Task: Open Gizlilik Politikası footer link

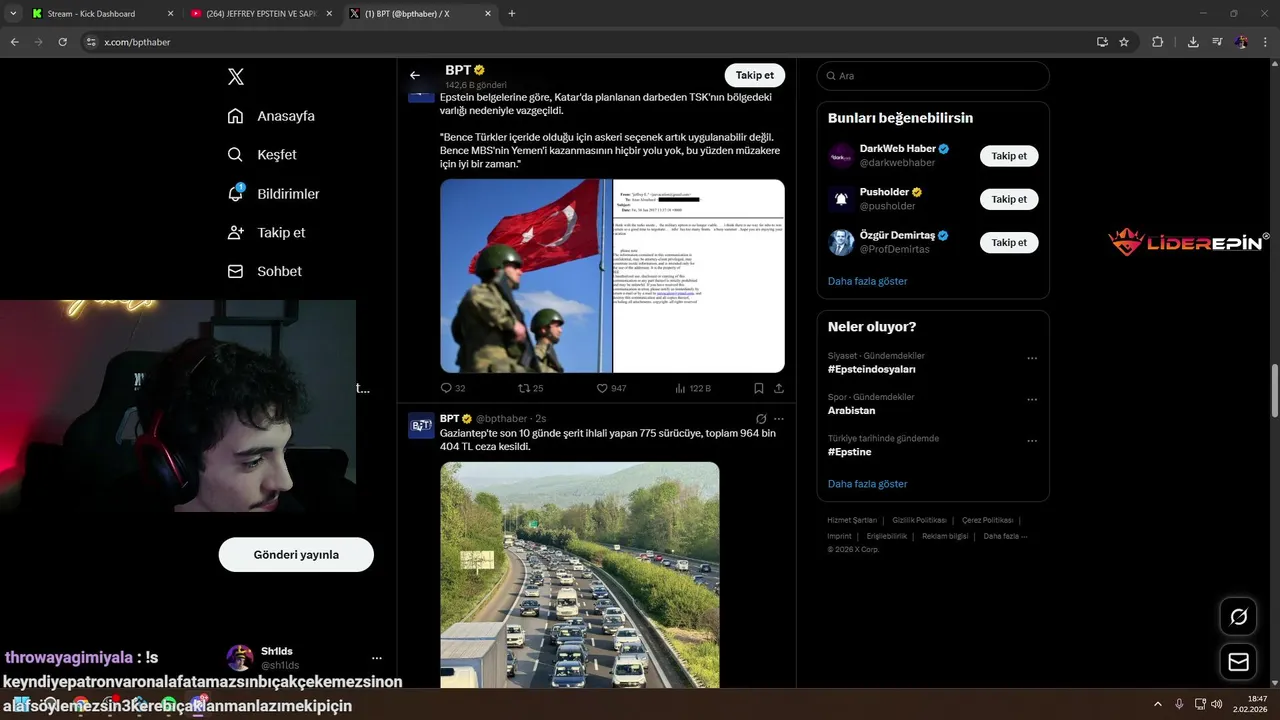Action: pos(919,520)
